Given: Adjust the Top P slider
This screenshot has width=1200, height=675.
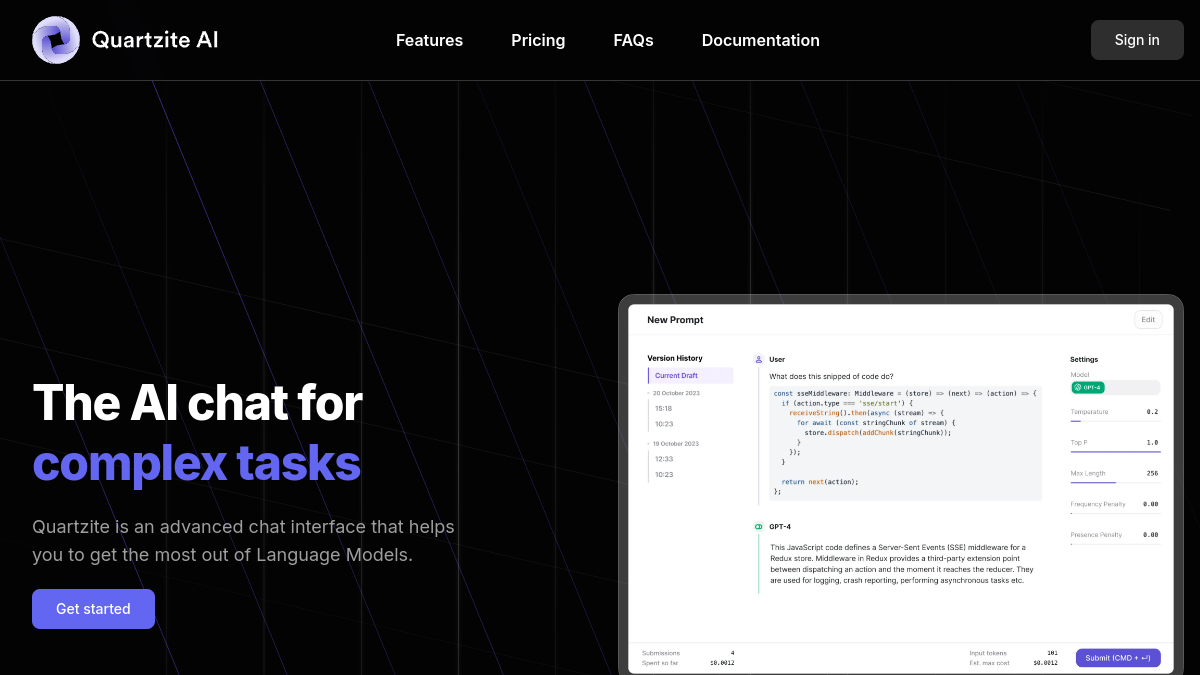Looking at the screenshot, I should (x=1115, y=452).
